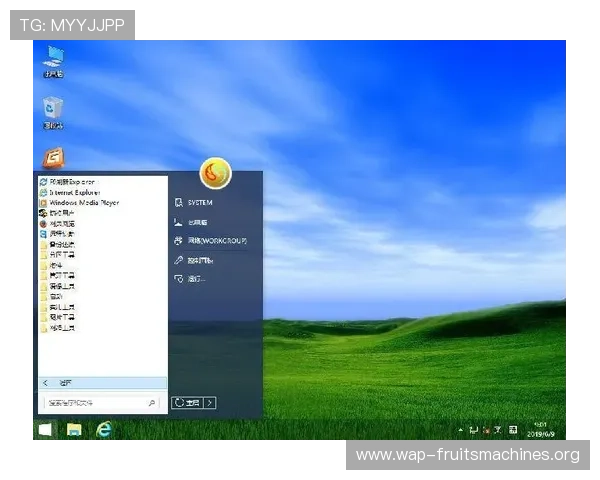This screenshot has height=480, width=600.
Task: Expand the shutdown options arrow
Action: [x=210, y=402]
